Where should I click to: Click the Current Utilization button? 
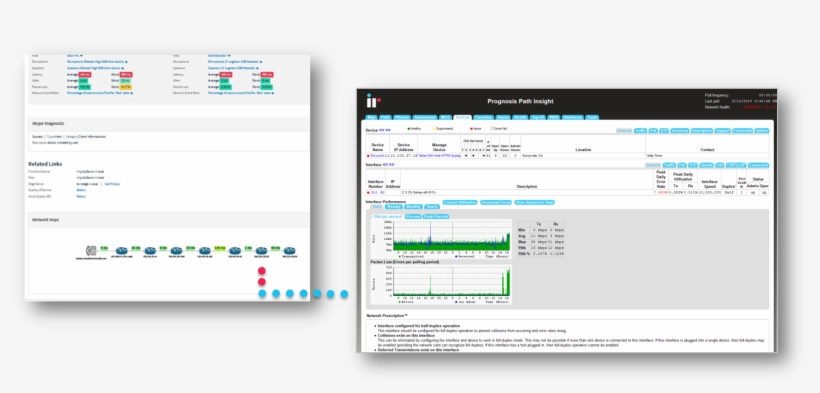[x=460, y=203]
